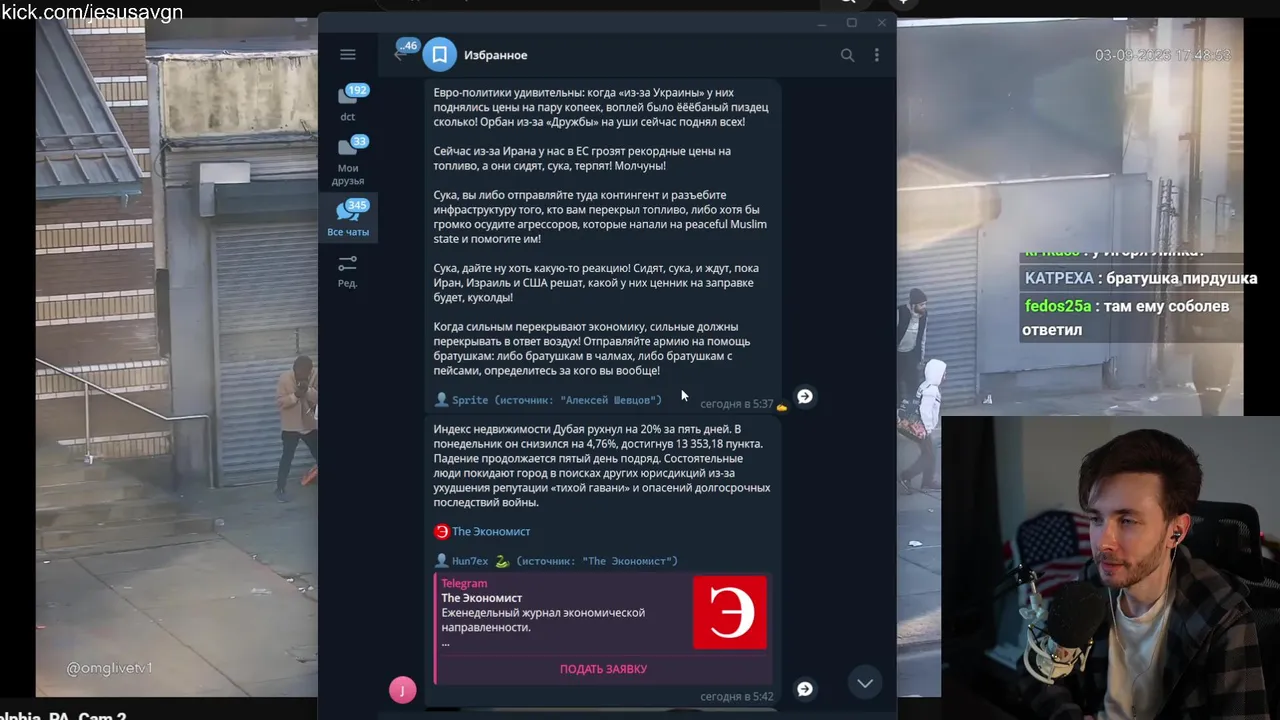Forward the message sent at 5:42
This screenshot has height=720, width=1280.
804,689
